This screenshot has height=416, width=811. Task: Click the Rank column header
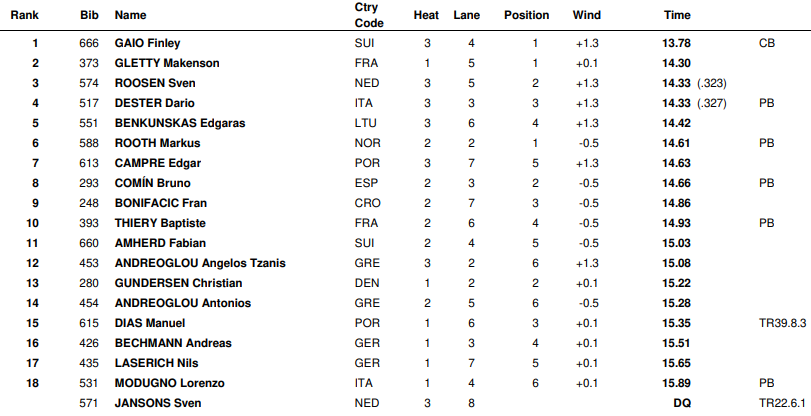(24, 15)
